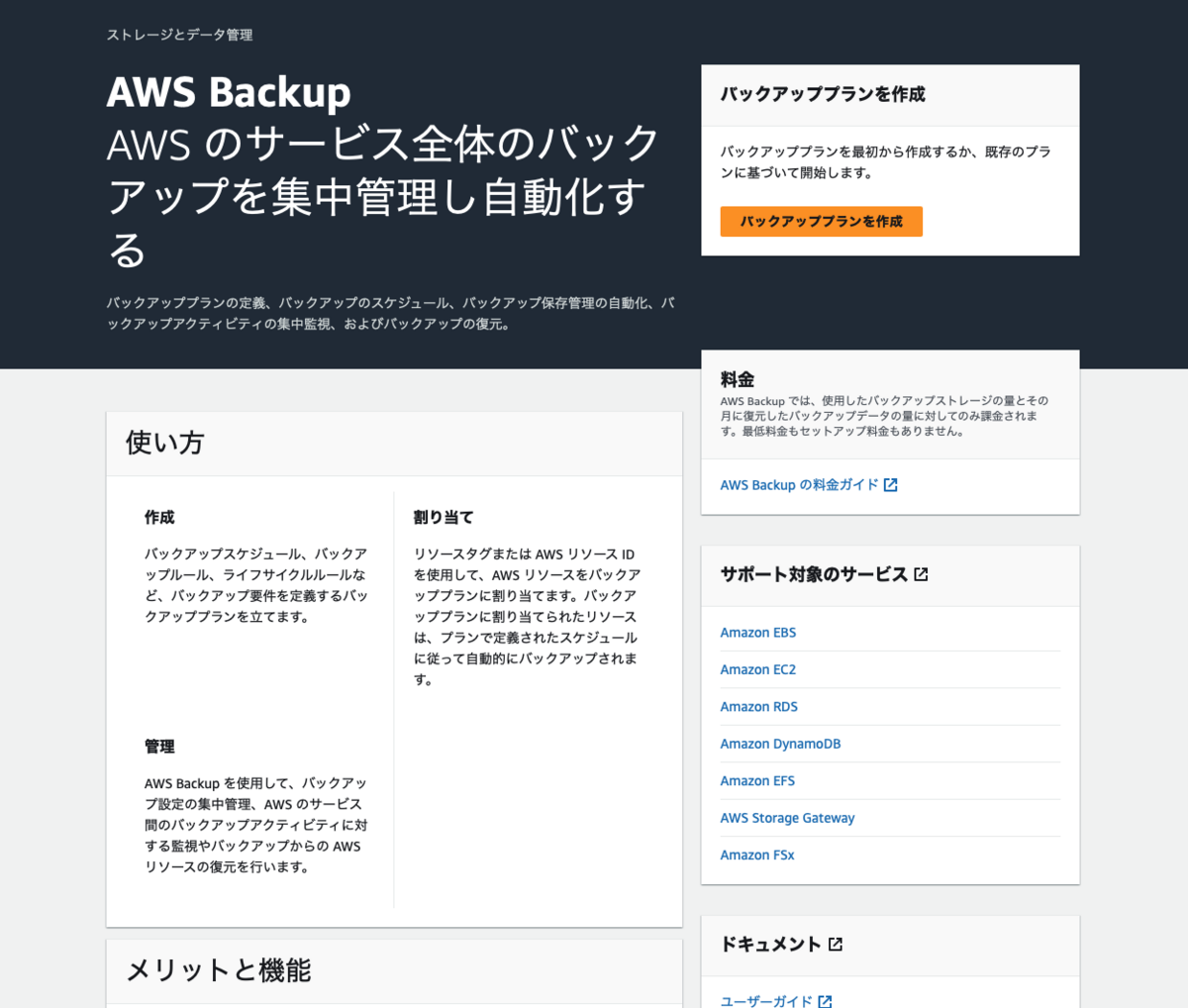The height and width of the screenshot is (1008, 1188).
Task: Open the Amazon EBS supported service link
Action: (757, 632)
